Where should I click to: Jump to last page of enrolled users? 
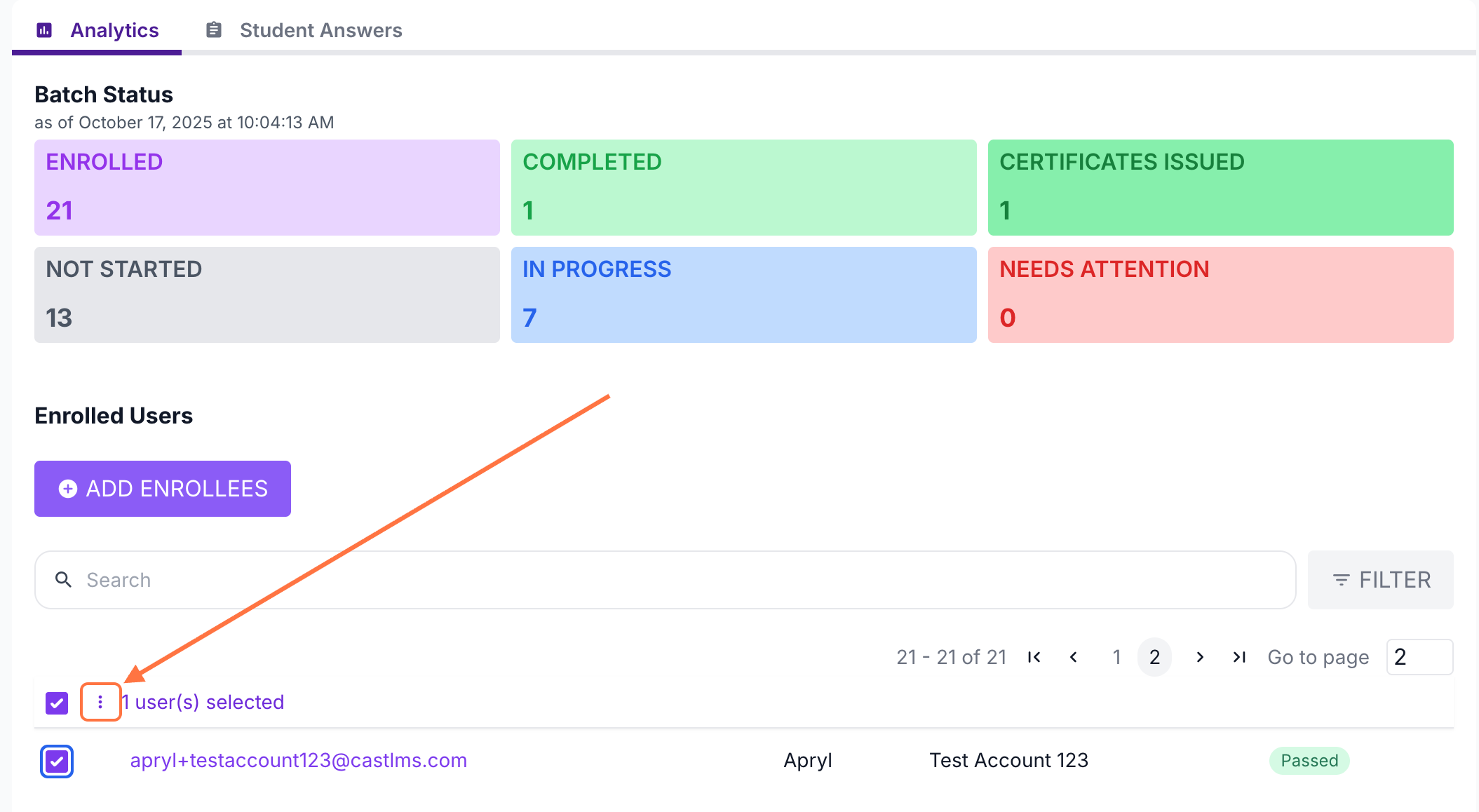click(1239, 657)
